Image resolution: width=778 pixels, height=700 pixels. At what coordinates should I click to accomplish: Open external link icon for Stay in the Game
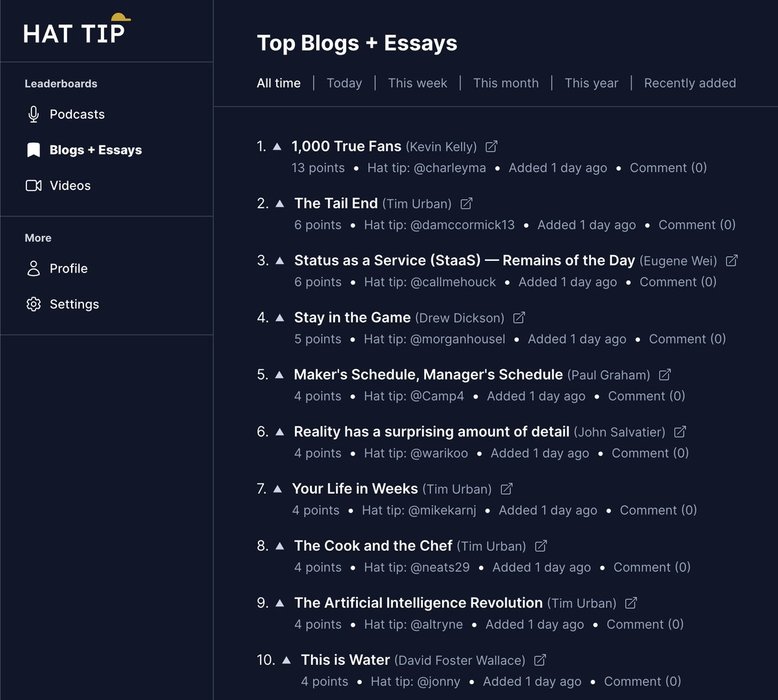(519, 318)
